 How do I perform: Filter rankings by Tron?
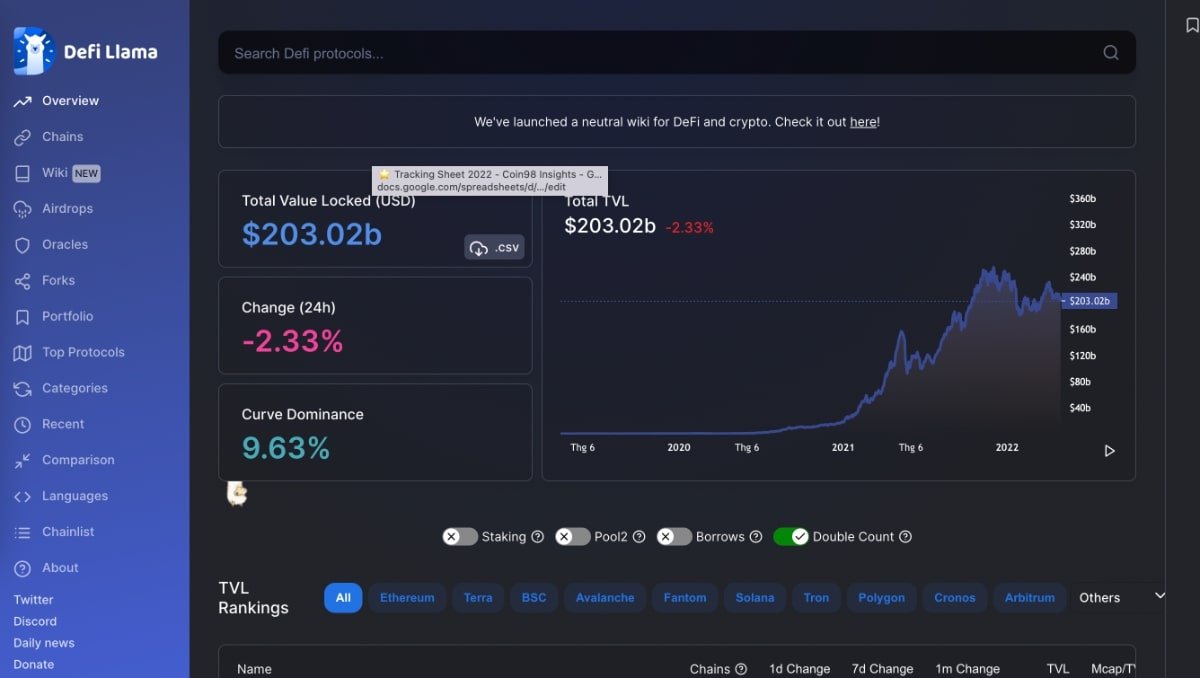(x=816, y=598)
